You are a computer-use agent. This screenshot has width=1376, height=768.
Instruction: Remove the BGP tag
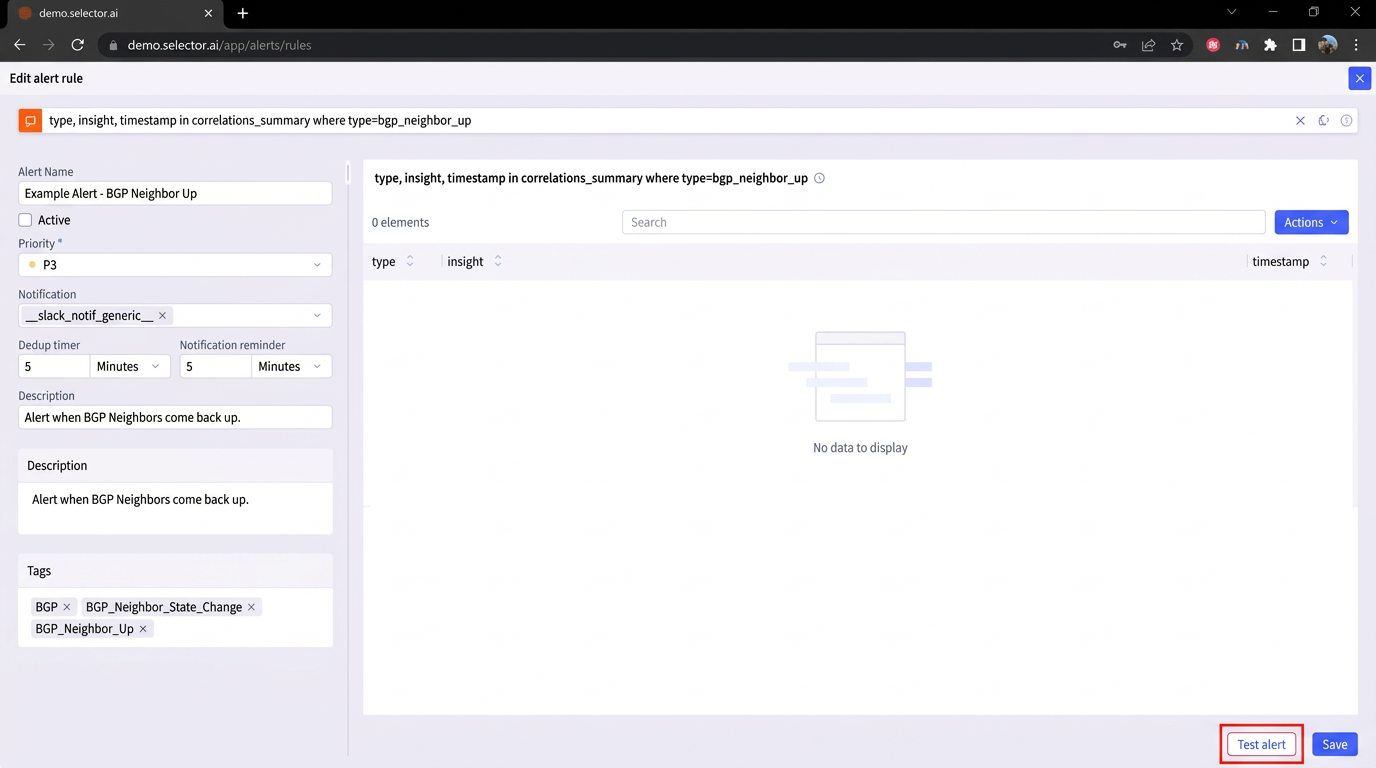[x=67, y=607]
